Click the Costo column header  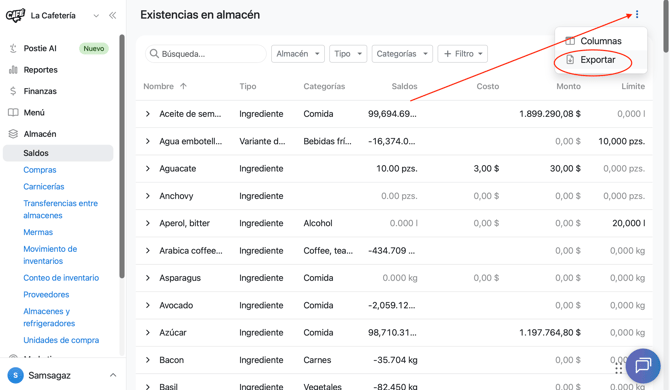click(488, 86)
